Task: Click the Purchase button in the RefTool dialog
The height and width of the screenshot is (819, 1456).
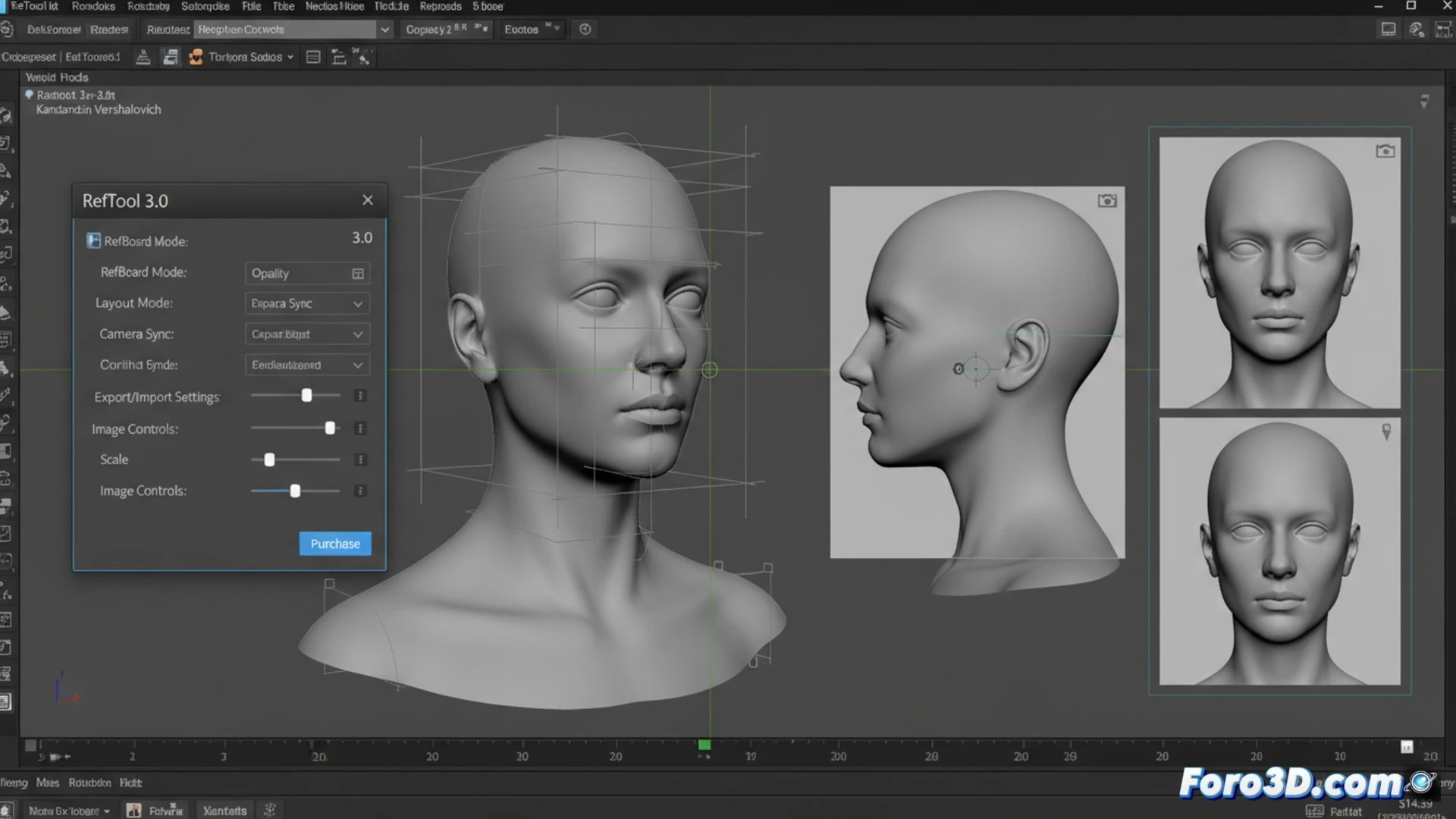Action: (334, 543)
